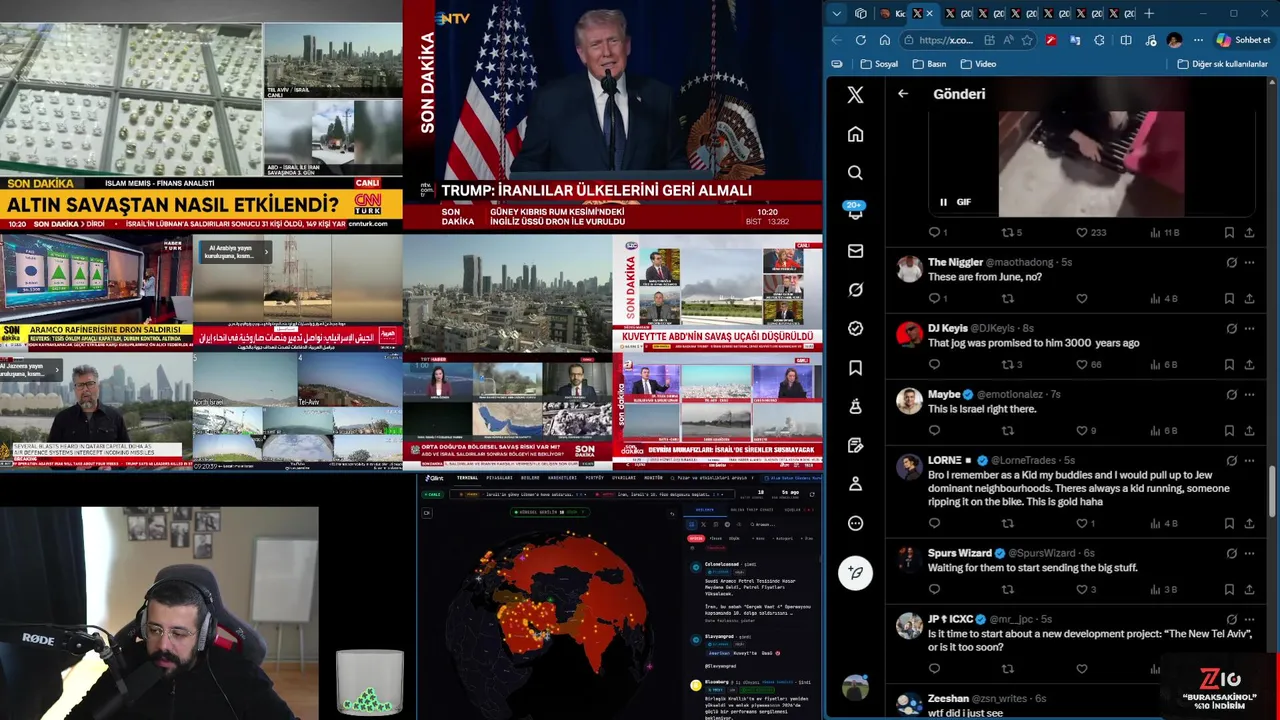This screenshot has height=720, width=1280.
Task: Open the browser extensions puzzle icon
Action: click(x=1100, y=40)
